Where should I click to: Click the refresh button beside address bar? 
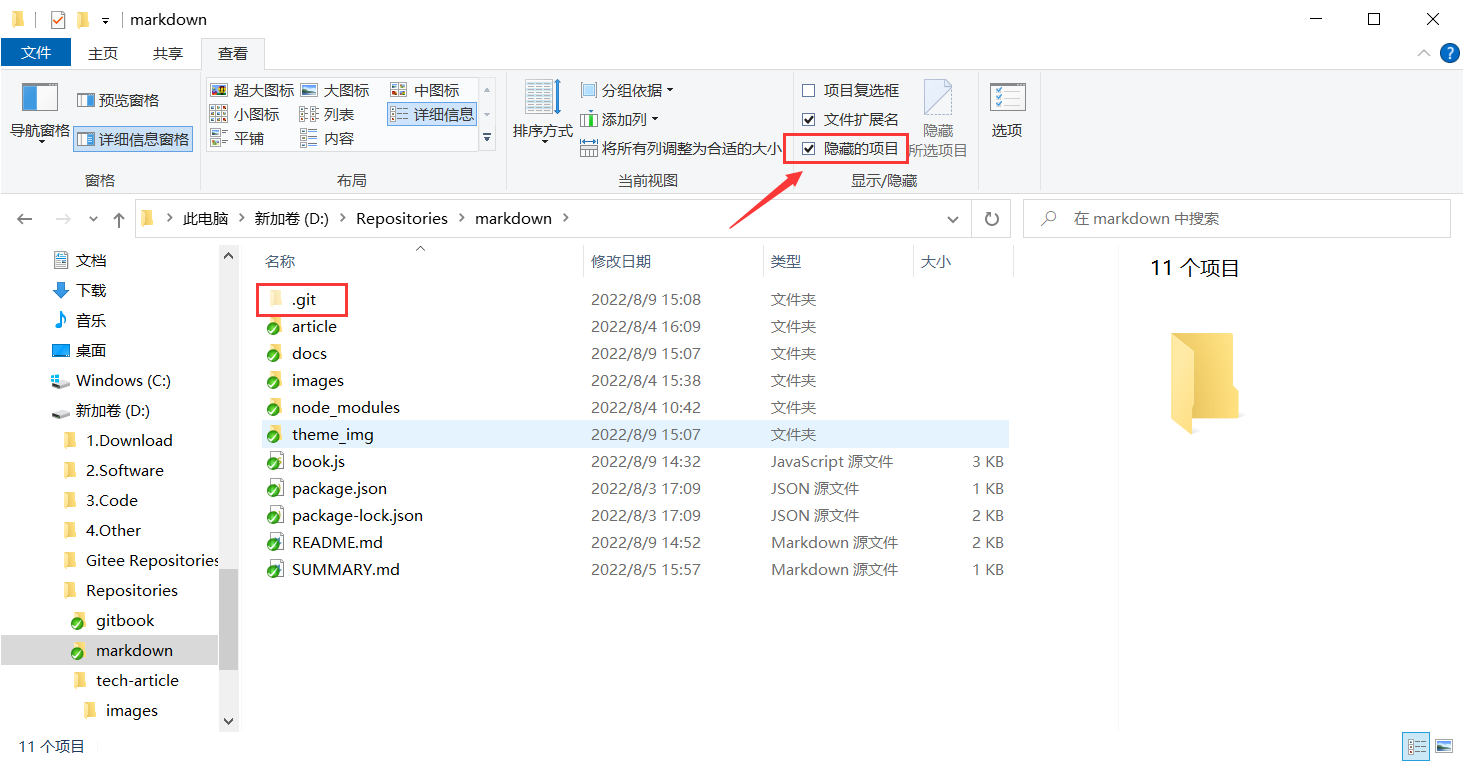pos(991,218)
